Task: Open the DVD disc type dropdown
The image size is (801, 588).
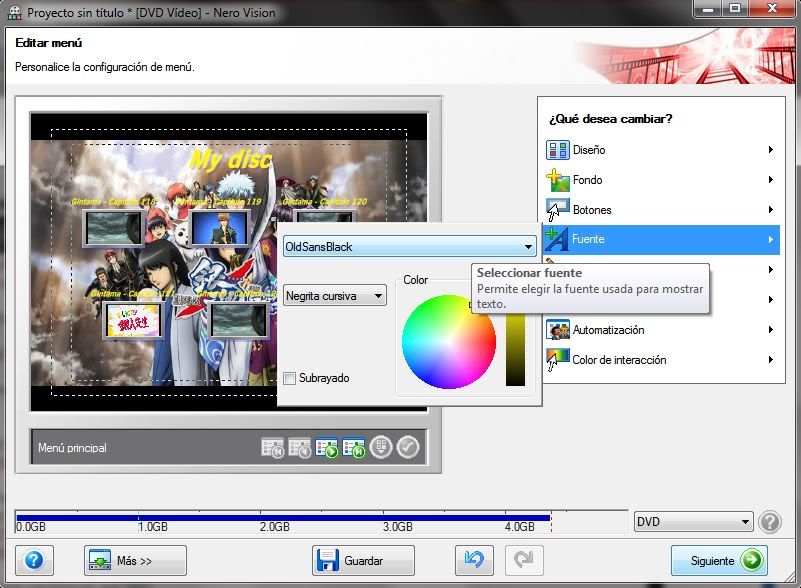Action: [693, 522]
